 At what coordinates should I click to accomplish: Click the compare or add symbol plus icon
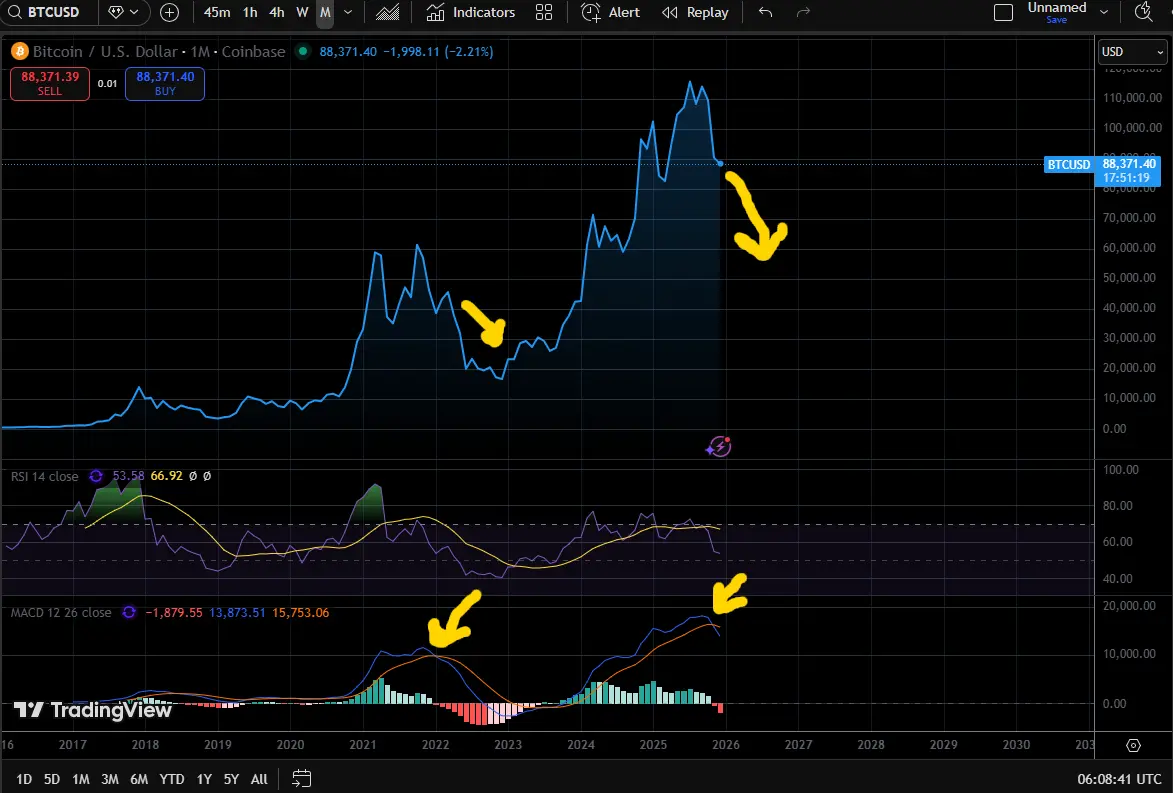coord(170,12)
